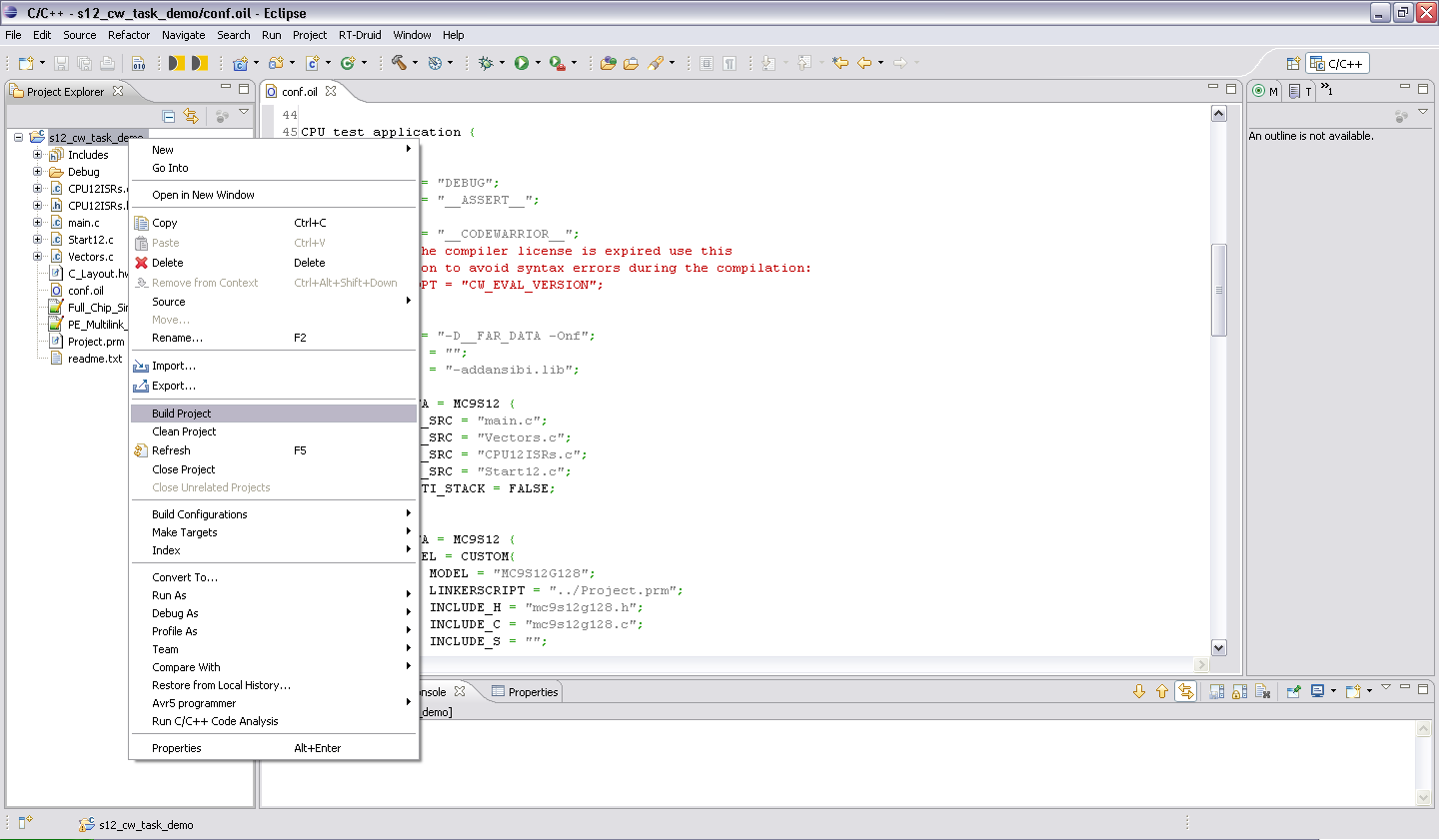Open the Build Configurations submenu
The image size is (1439, 840).
[x=274, y=514]
